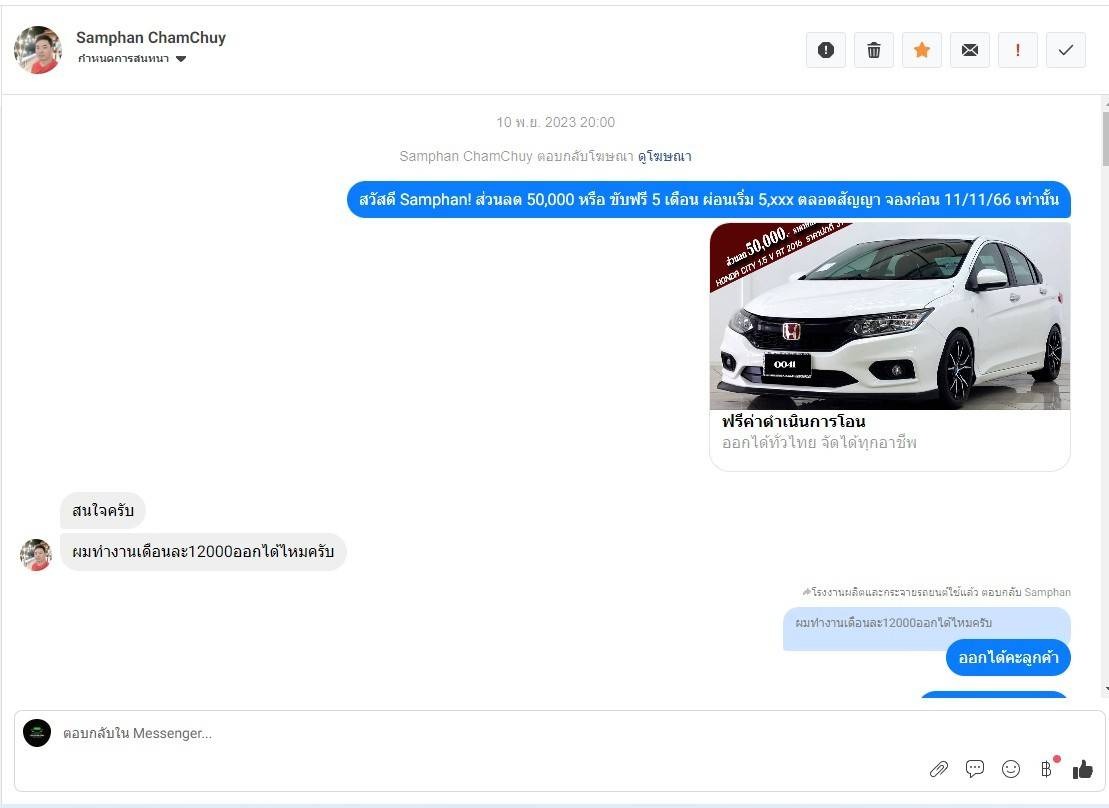Viewport: 1109px width, 808px height.
Task: Open Samphan ChamChuy profile picture in header
Action: click(37, 50)
